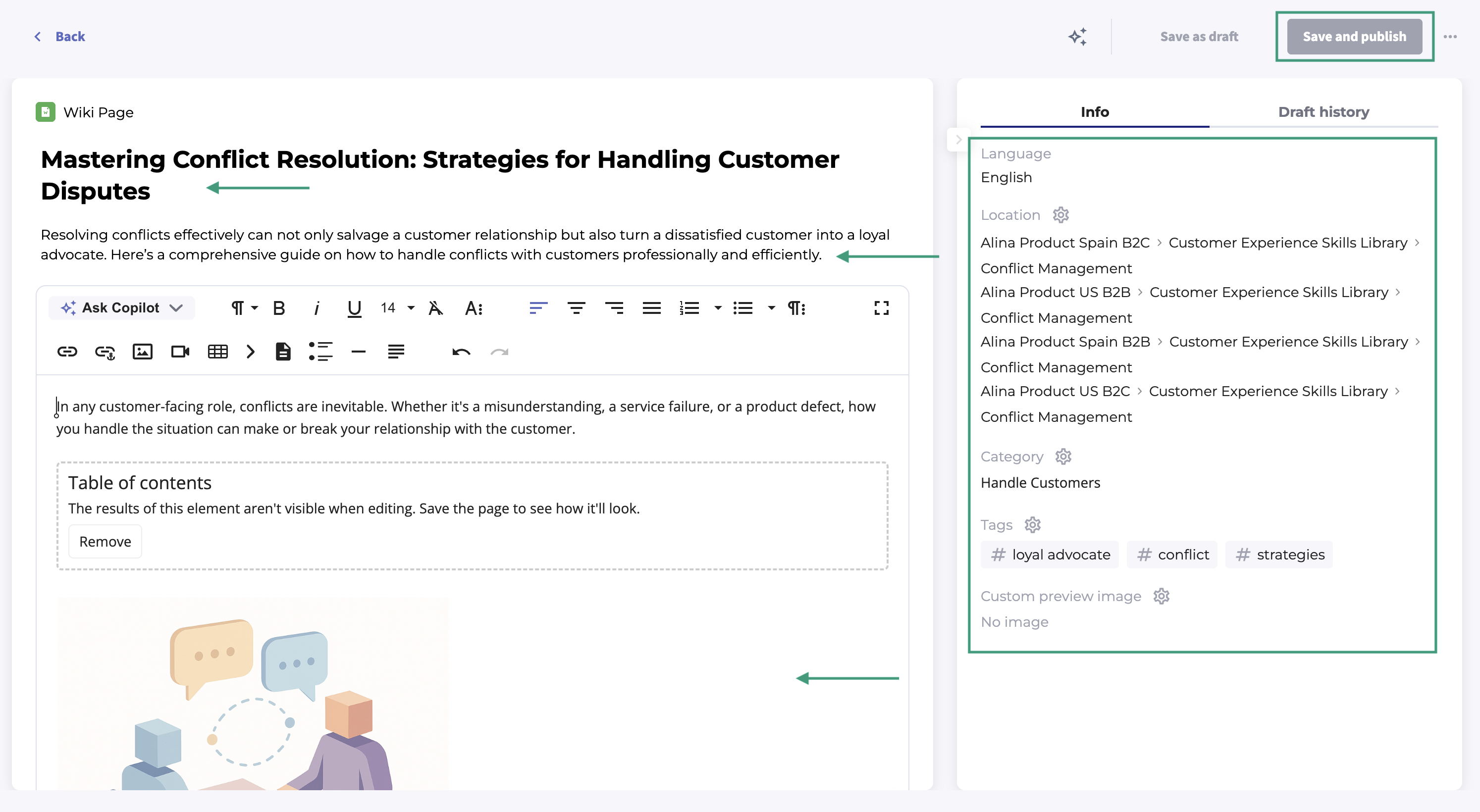1480x812 pixels.
Task: Open the Location settings gear
Action: pos(1060,215)
